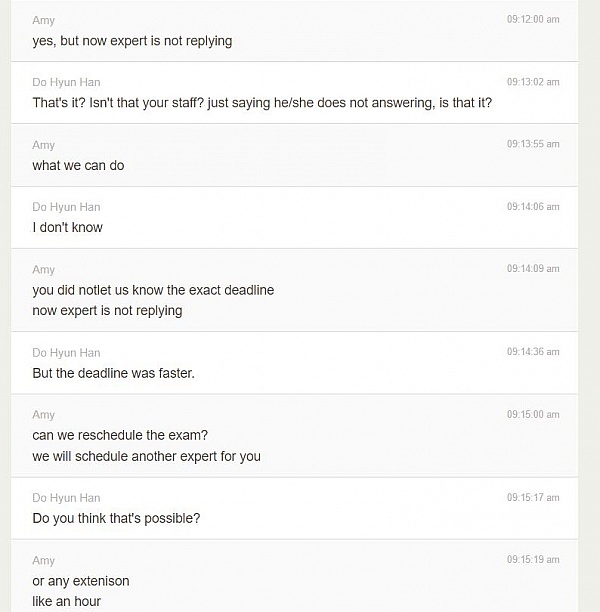Screen dimensions: 600x612
Task: Click the 09:12:00 am timestamp
Action: tap(532, 20)
